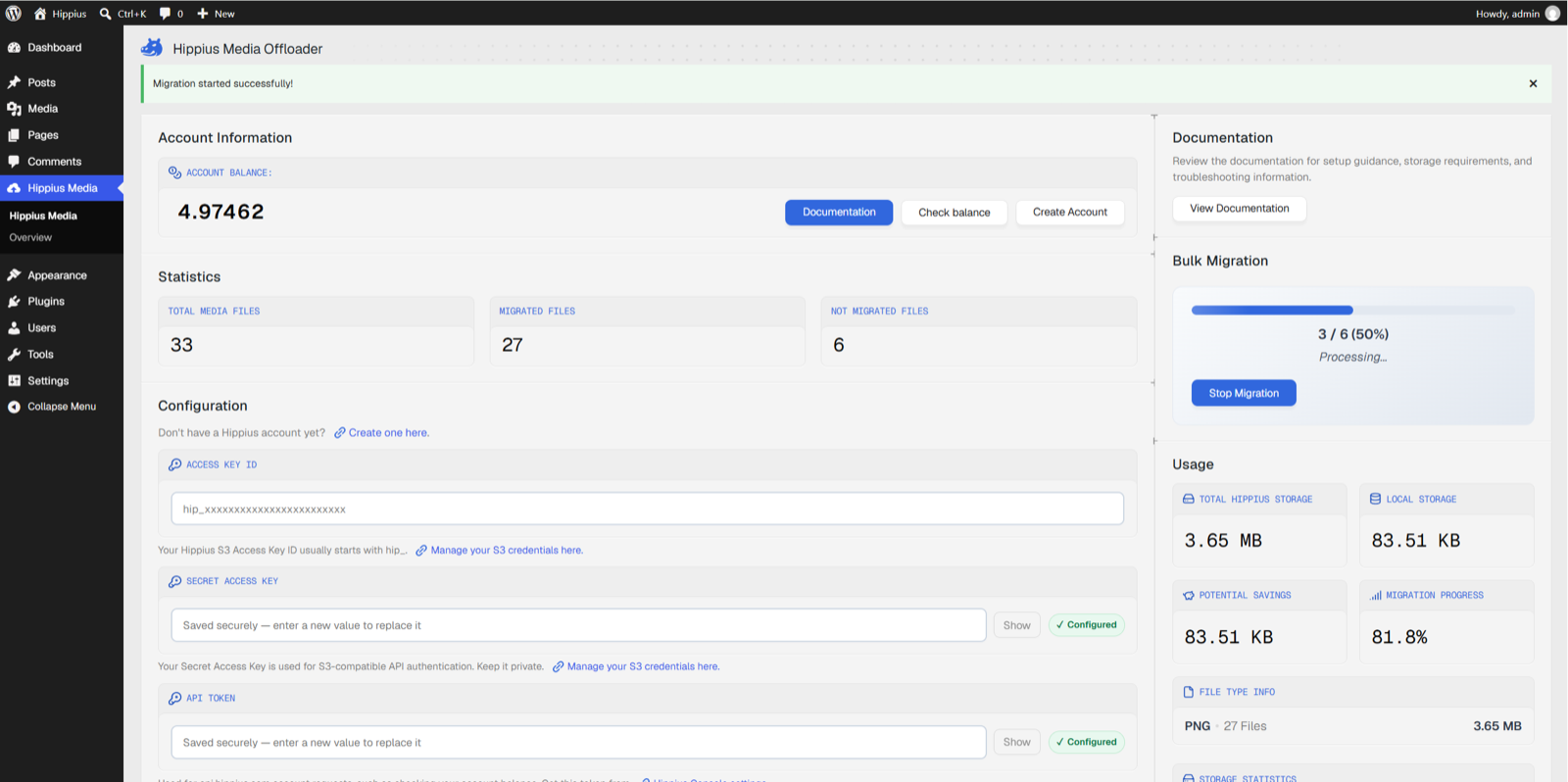1568x782 pixels.
Task: Select Hippius Media sidebar item
Action: pyautogui.click(x=62, y=188)
